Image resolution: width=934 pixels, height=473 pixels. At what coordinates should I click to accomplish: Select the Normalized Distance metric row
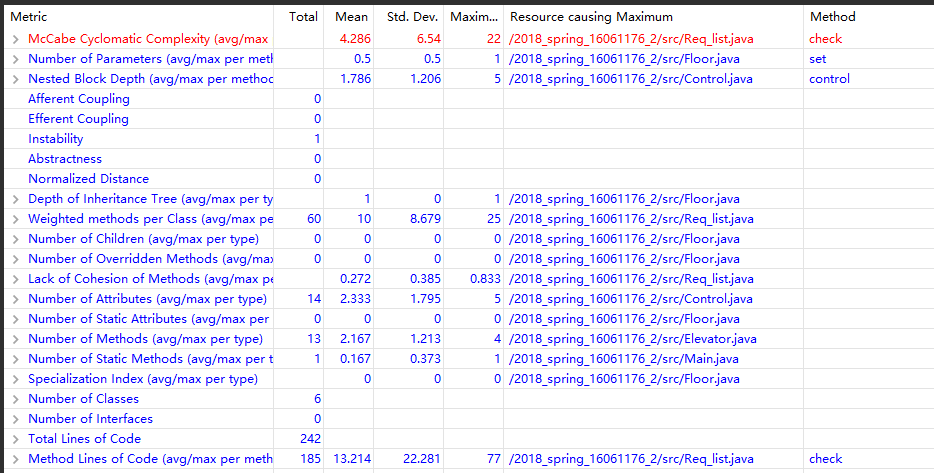(88, 179)
